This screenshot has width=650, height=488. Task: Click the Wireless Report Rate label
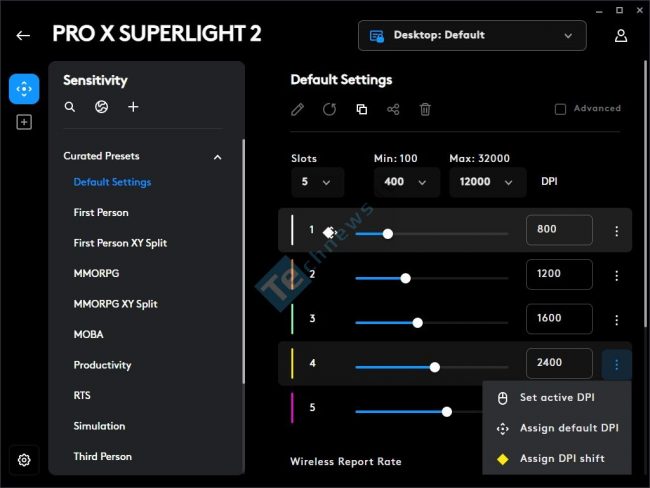pyautogui.click(x=346, y=461)
